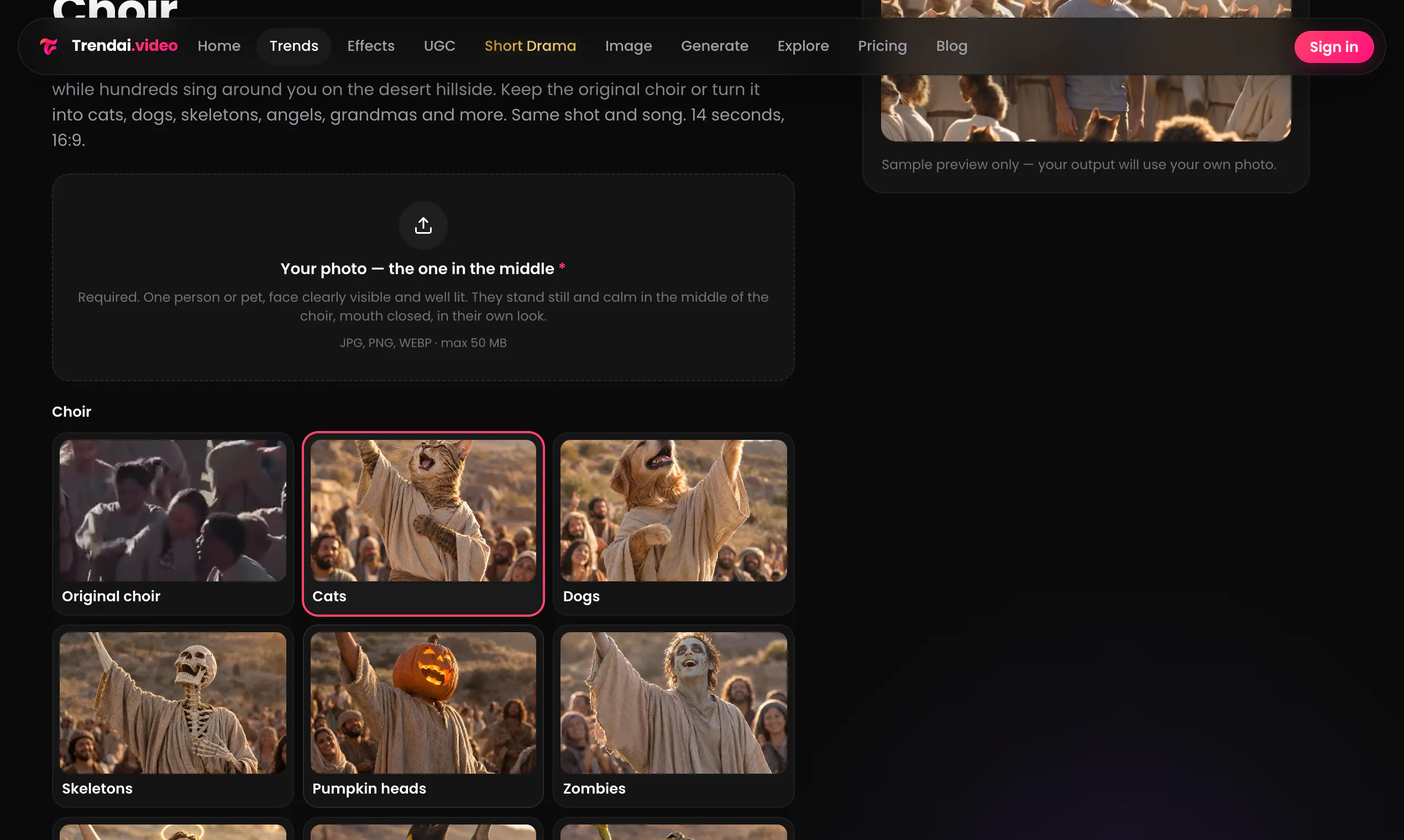
Task: Go to the Effects page
Action: pyautogui.click(x=370, y=46)
